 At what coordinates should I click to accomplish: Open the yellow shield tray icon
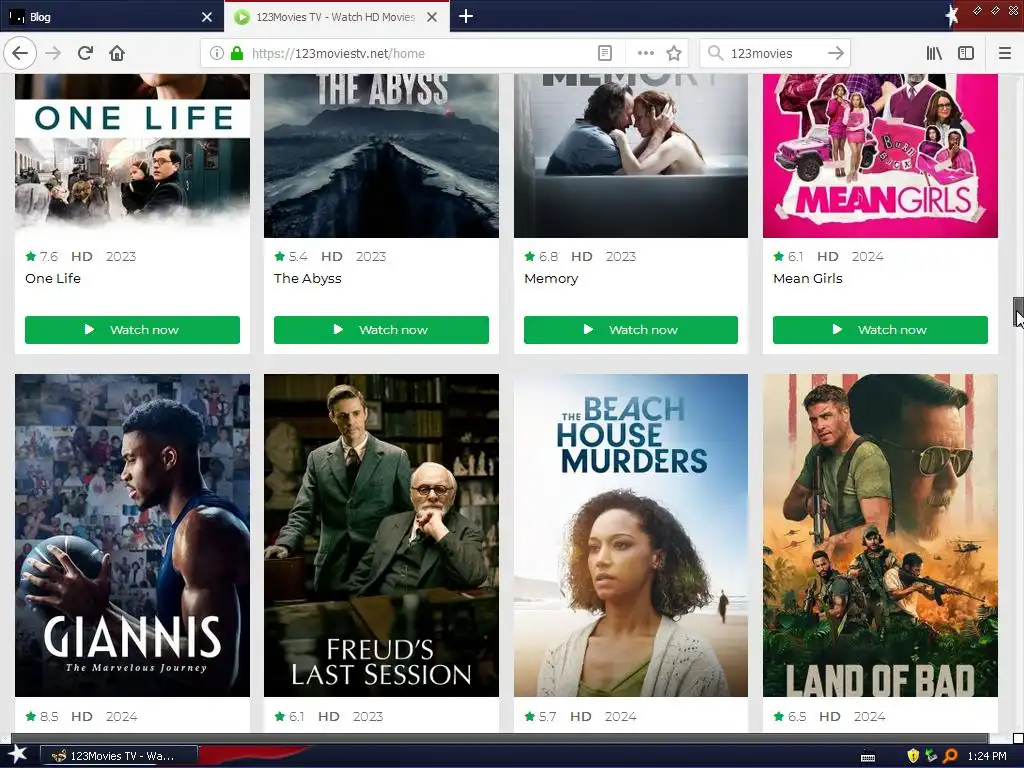(913, 756)
